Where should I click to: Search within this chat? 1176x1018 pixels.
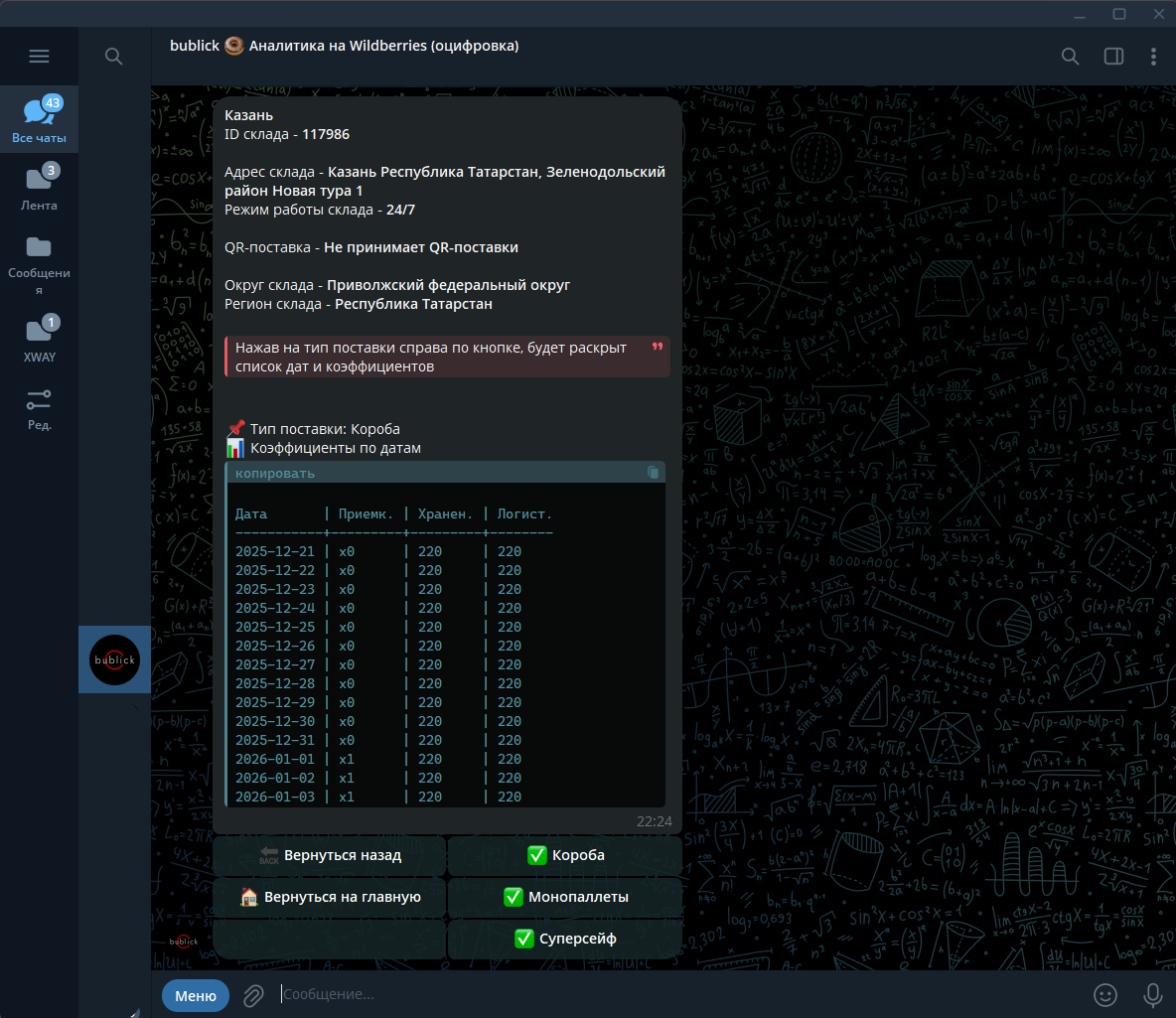[1071, 57]
